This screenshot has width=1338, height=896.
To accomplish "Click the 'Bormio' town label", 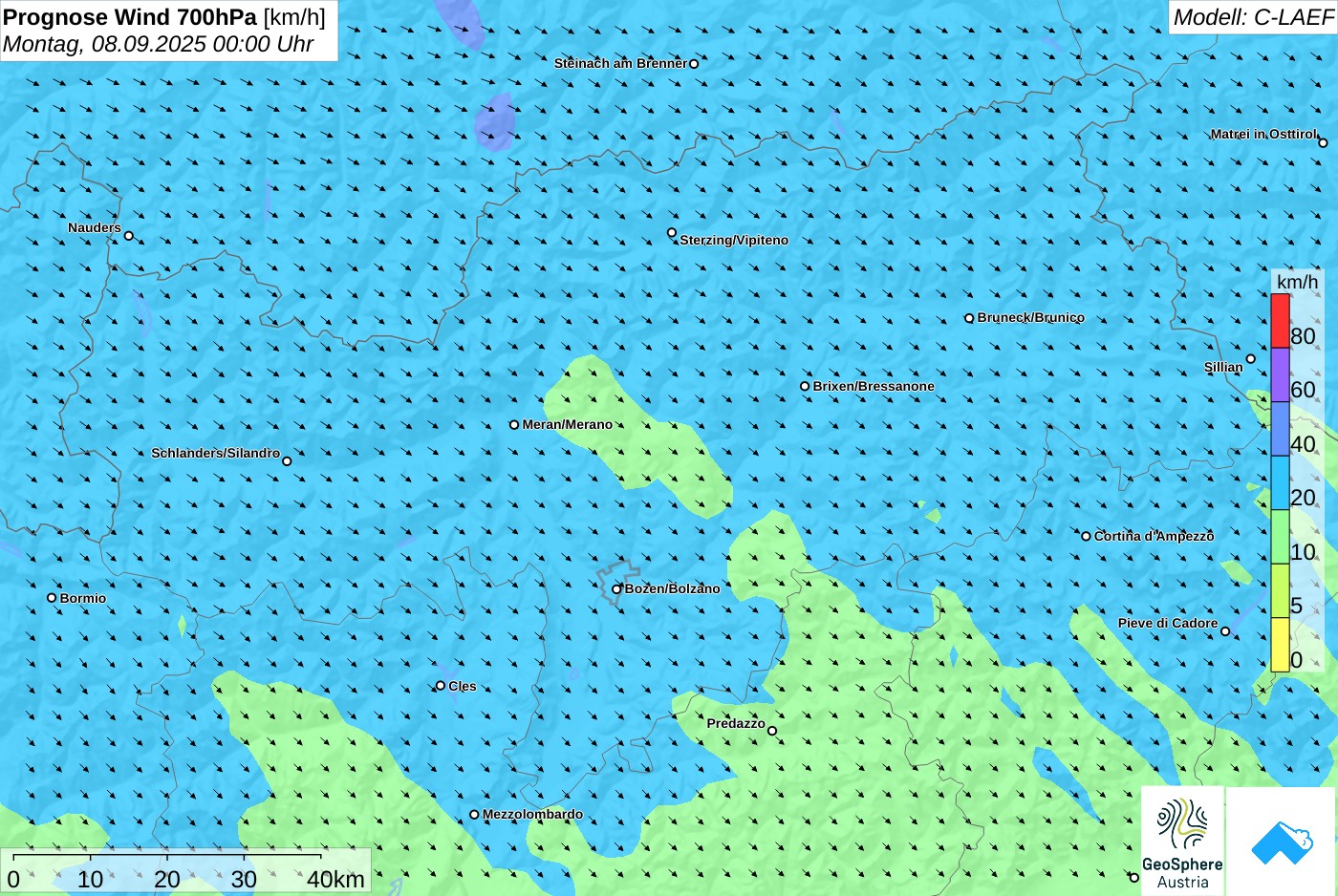I will tap(83, 598).
